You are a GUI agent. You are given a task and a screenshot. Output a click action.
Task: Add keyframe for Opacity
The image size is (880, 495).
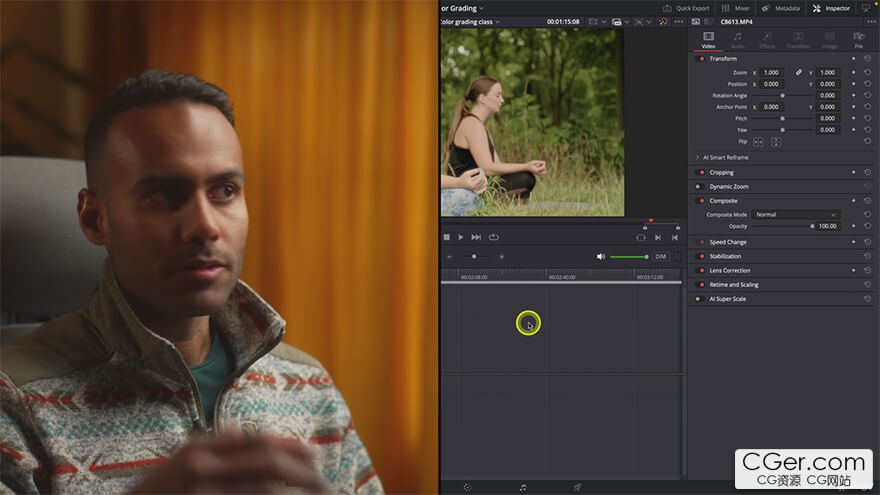854,226
